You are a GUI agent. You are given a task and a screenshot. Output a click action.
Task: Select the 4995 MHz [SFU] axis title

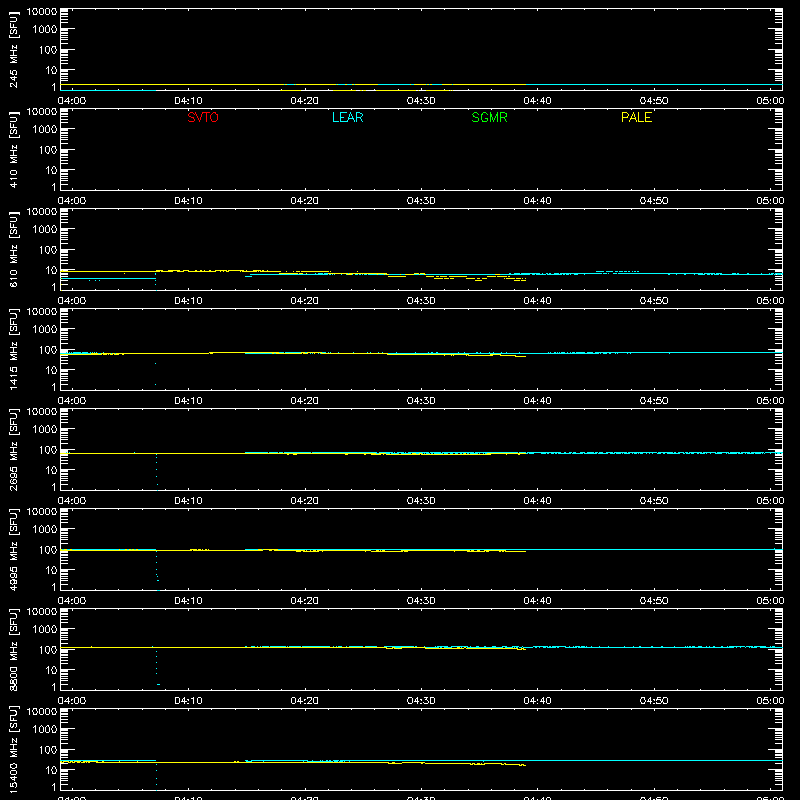[14, 550]
